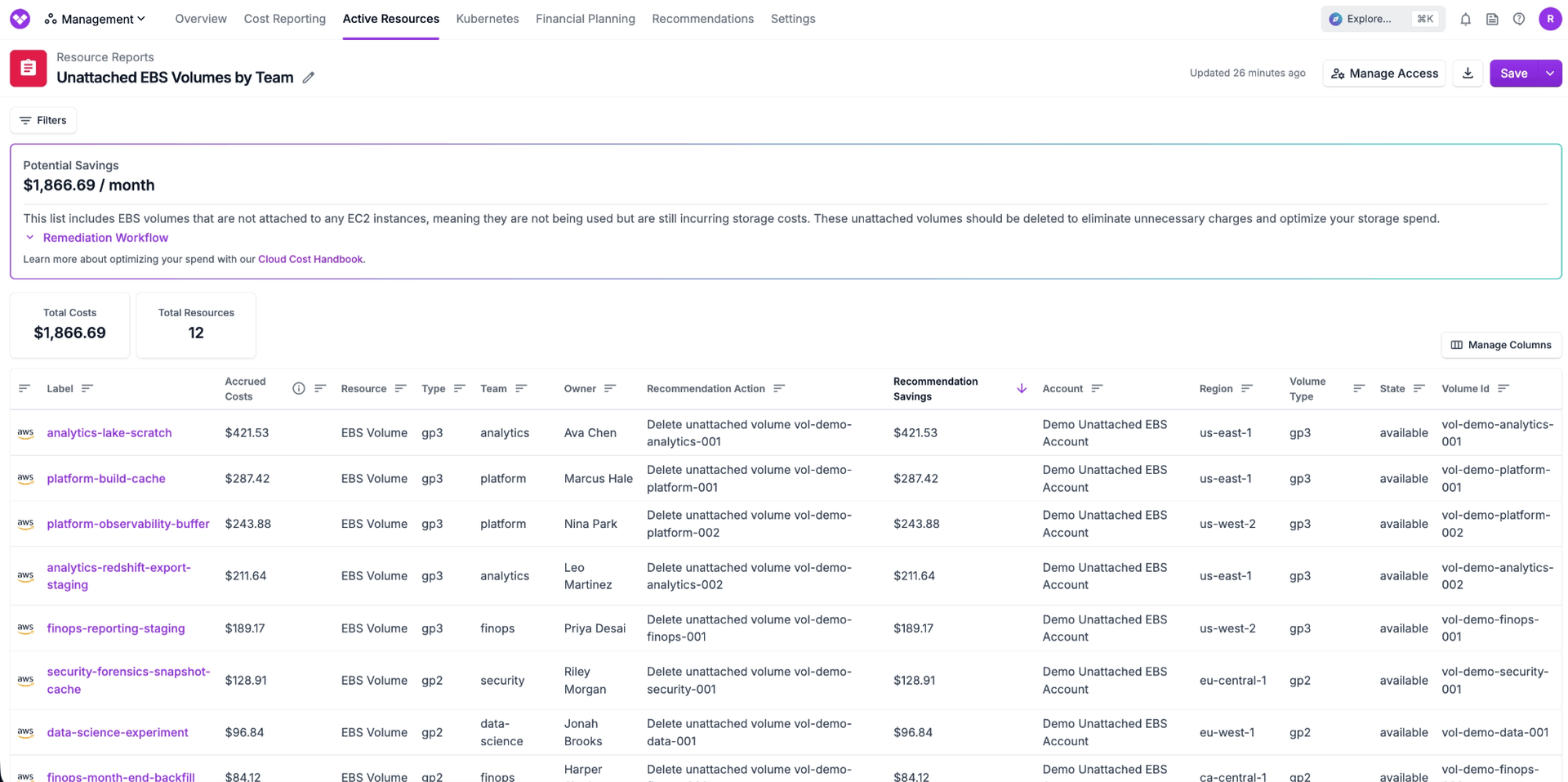Open the Settings tab
The height and width of the screenshot is (782, 1568).
click(x=793, y=19)
